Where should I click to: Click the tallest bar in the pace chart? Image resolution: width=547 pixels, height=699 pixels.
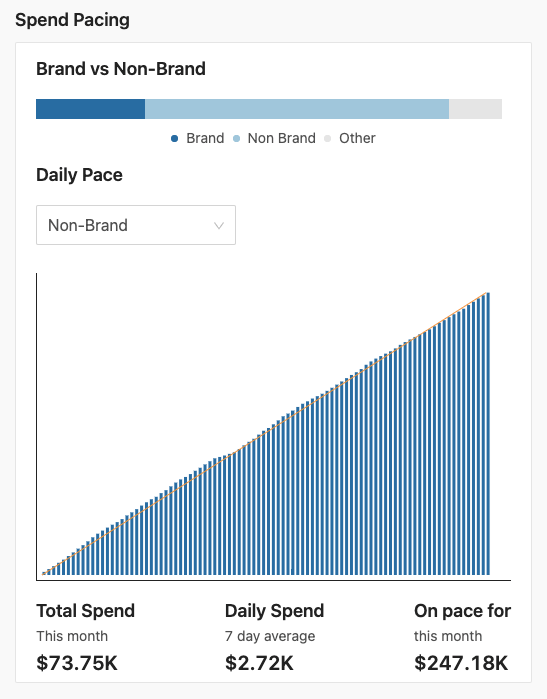point(488,434)
